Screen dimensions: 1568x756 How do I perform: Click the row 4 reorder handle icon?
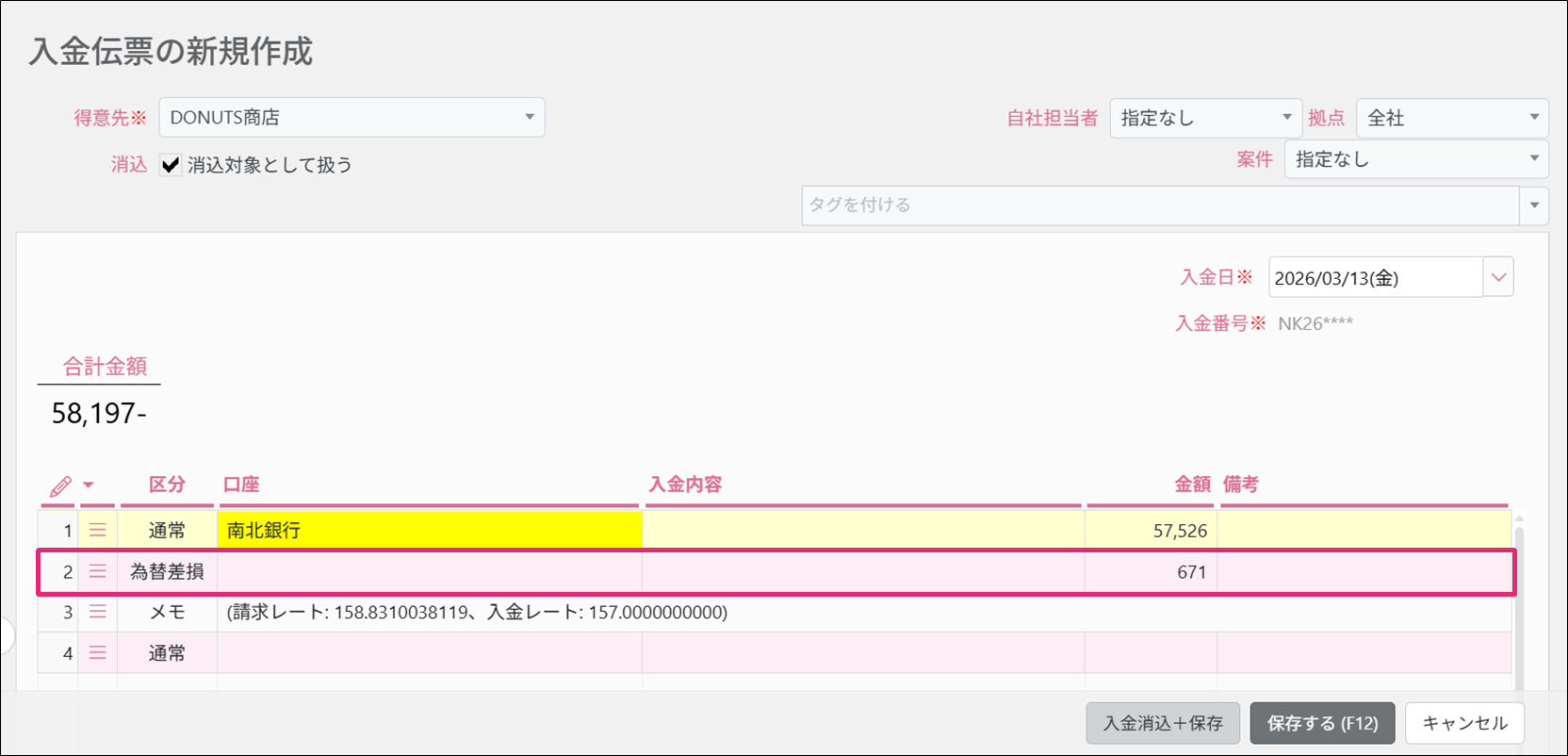tap(97, 652)
